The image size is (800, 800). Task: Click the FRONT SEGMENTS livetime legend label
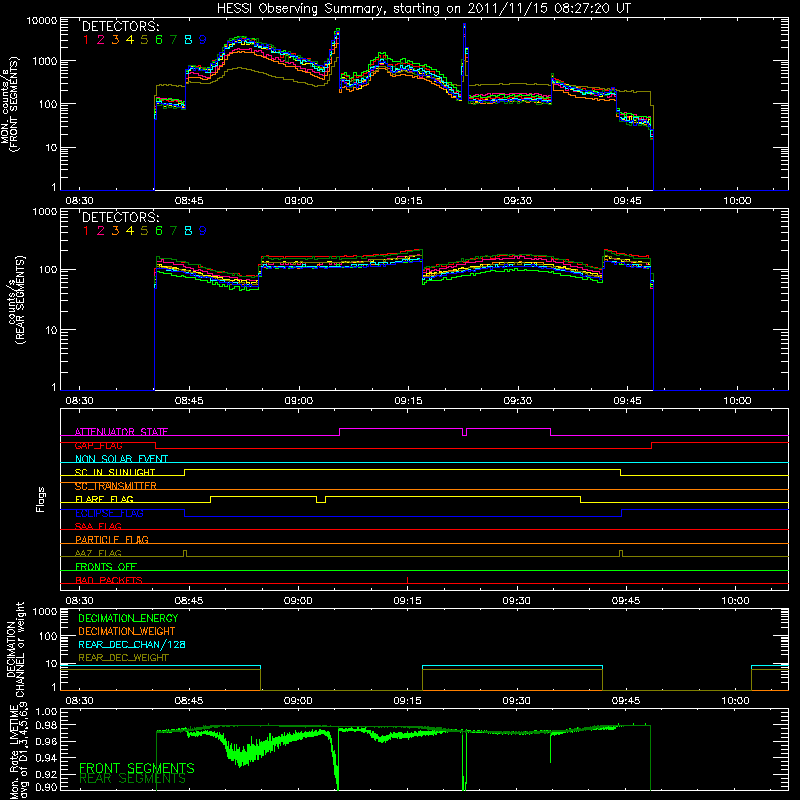click(x=137, y=768)
